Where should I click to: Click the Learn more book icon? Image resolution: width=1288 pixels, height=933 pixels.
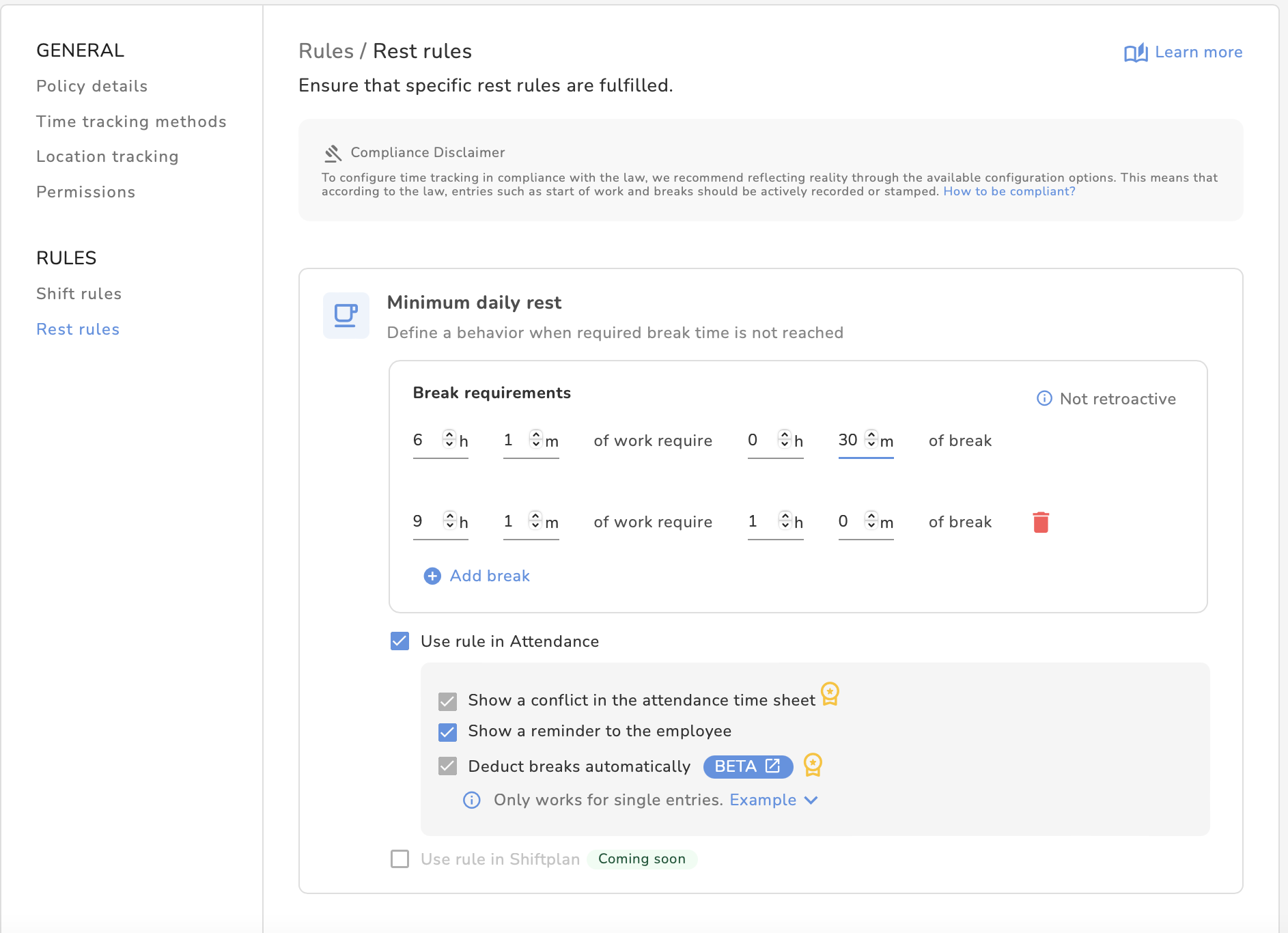[x=1136, y=53]
